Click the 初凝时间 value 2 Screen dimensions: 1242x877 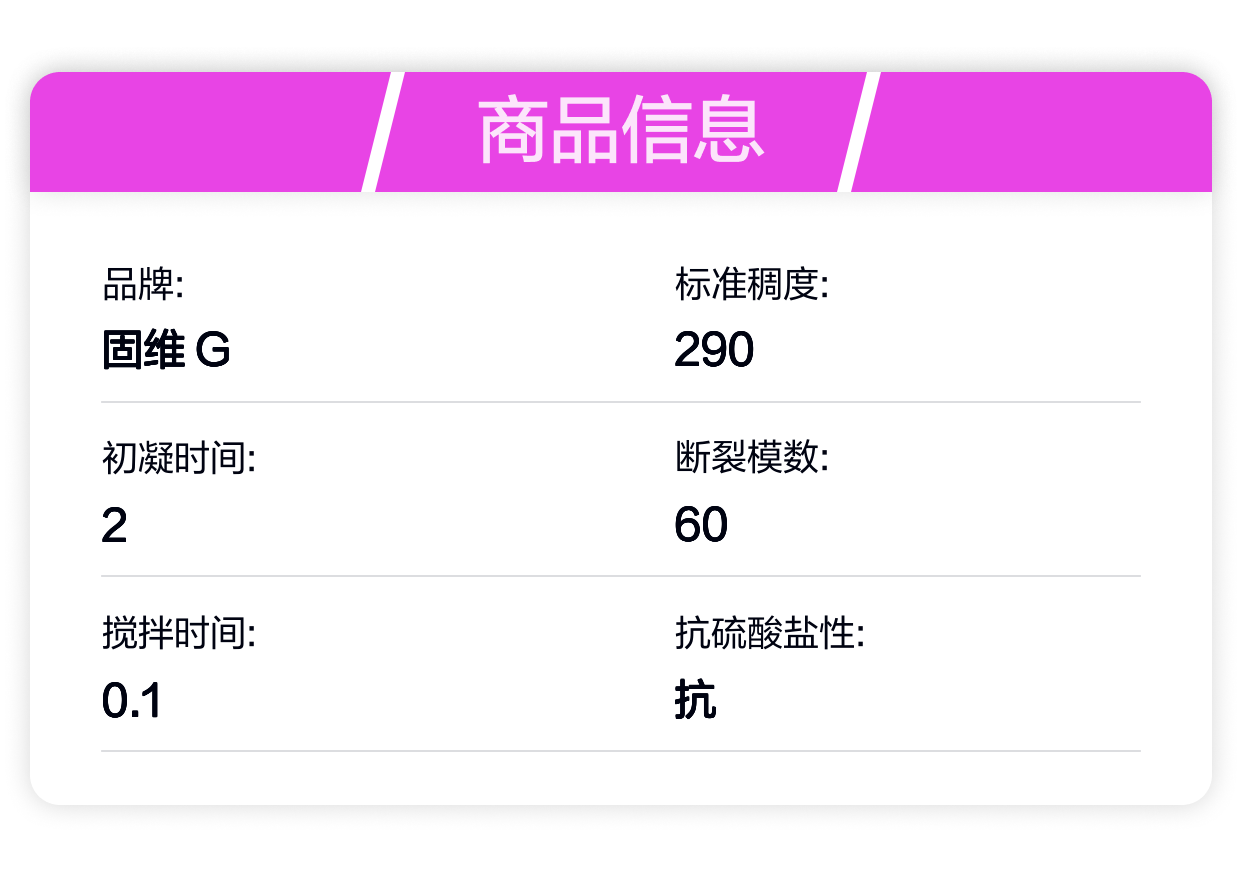(x=114, y=525)
